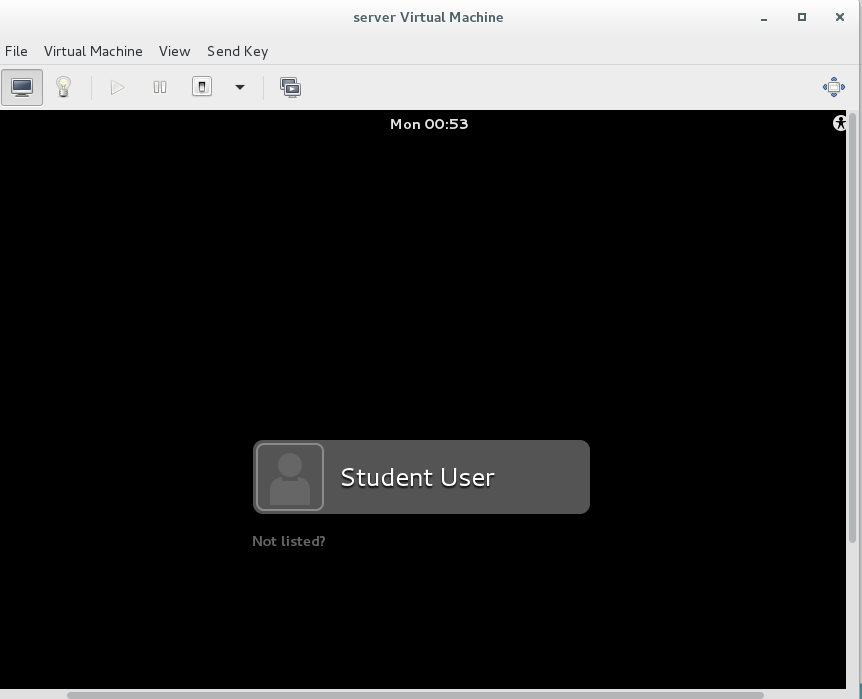Viewport: 862px width, 699px height.
Task: Pause the running virtual machine
Action: pyautogui.click(x=159, y=87)
